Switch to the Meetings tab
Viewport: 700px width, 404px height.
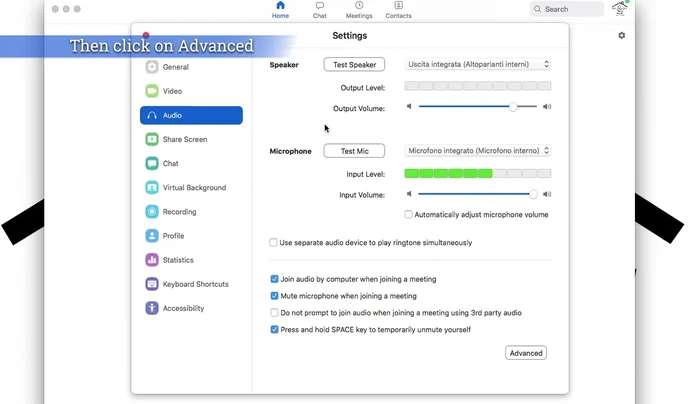[359, 10]
